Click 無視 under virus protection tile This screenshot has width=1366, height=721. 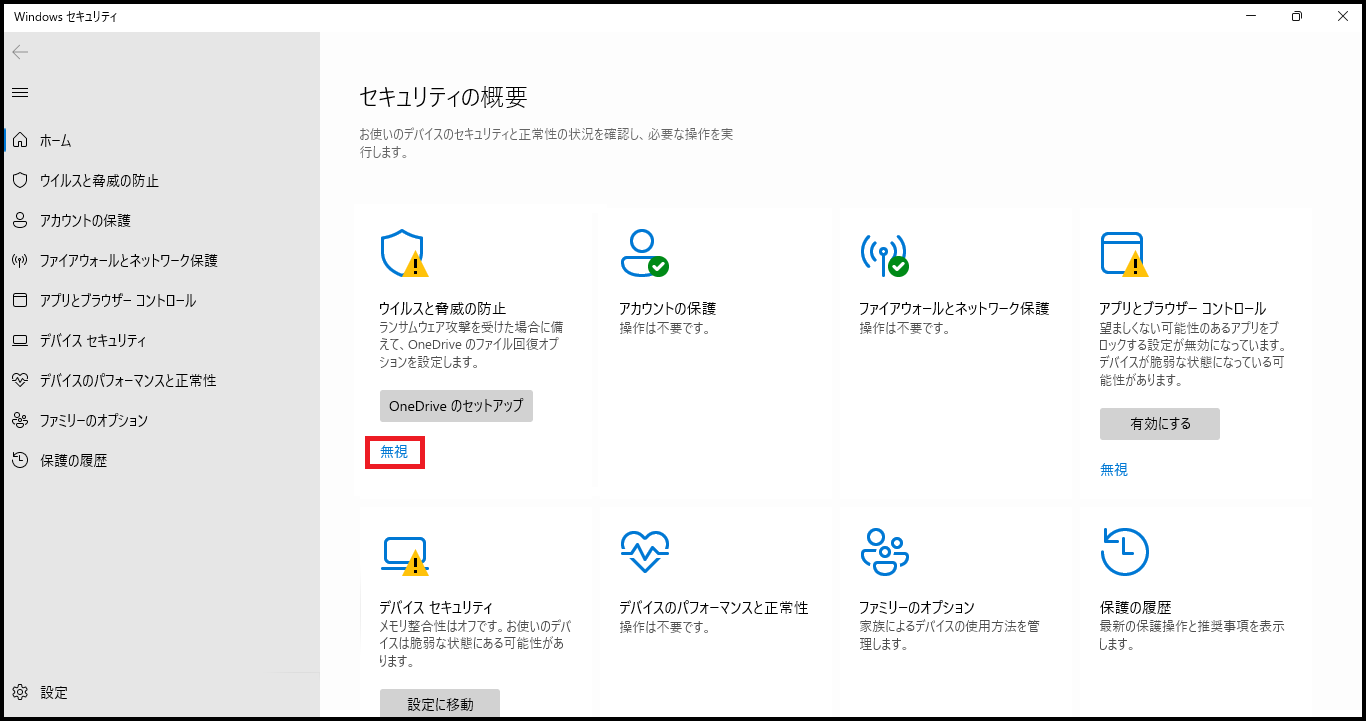click(x=394, y=452)
